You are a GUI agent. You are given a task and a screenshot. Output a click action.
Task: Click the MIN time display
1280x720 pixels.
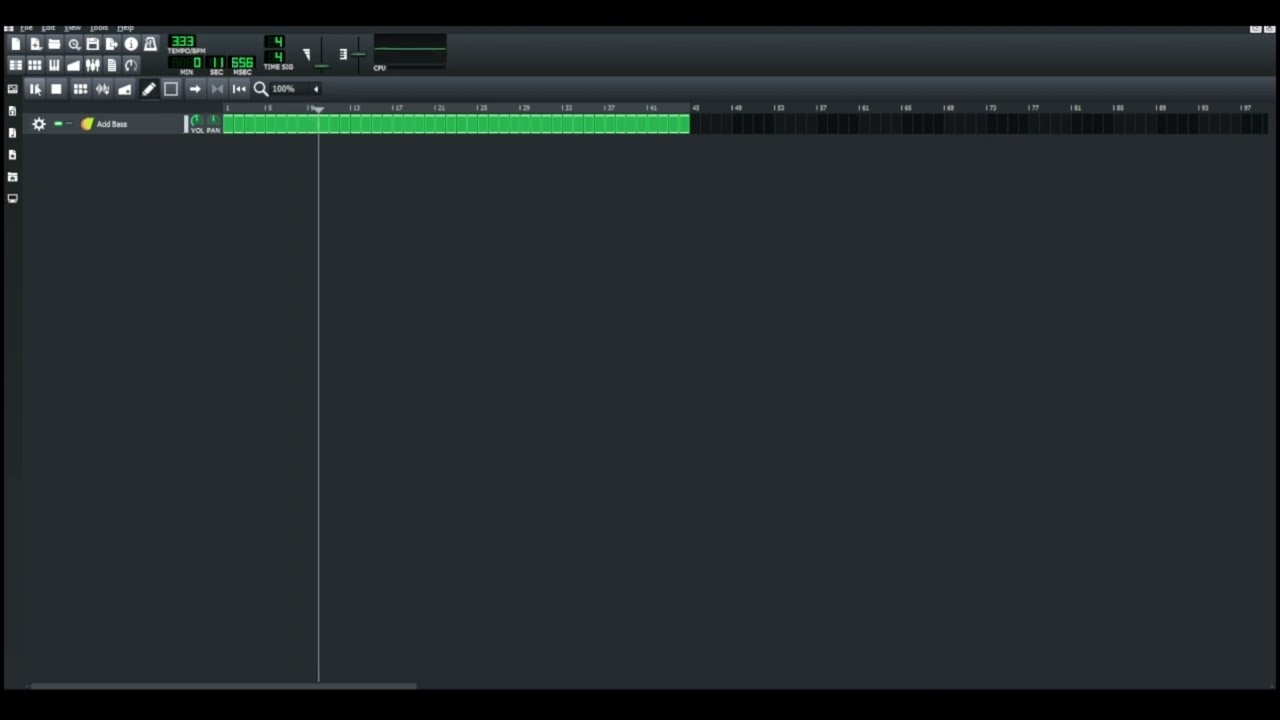click(186, 63)
